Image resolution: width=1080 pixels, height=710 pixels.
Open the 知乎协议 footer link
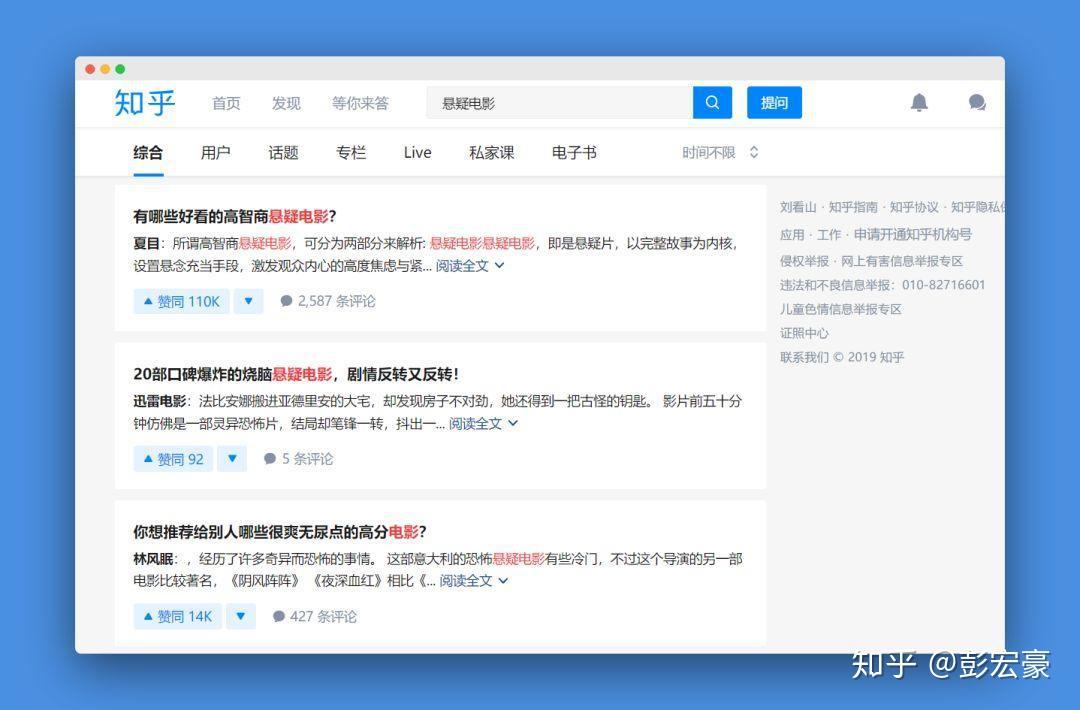tap(914, 207)
